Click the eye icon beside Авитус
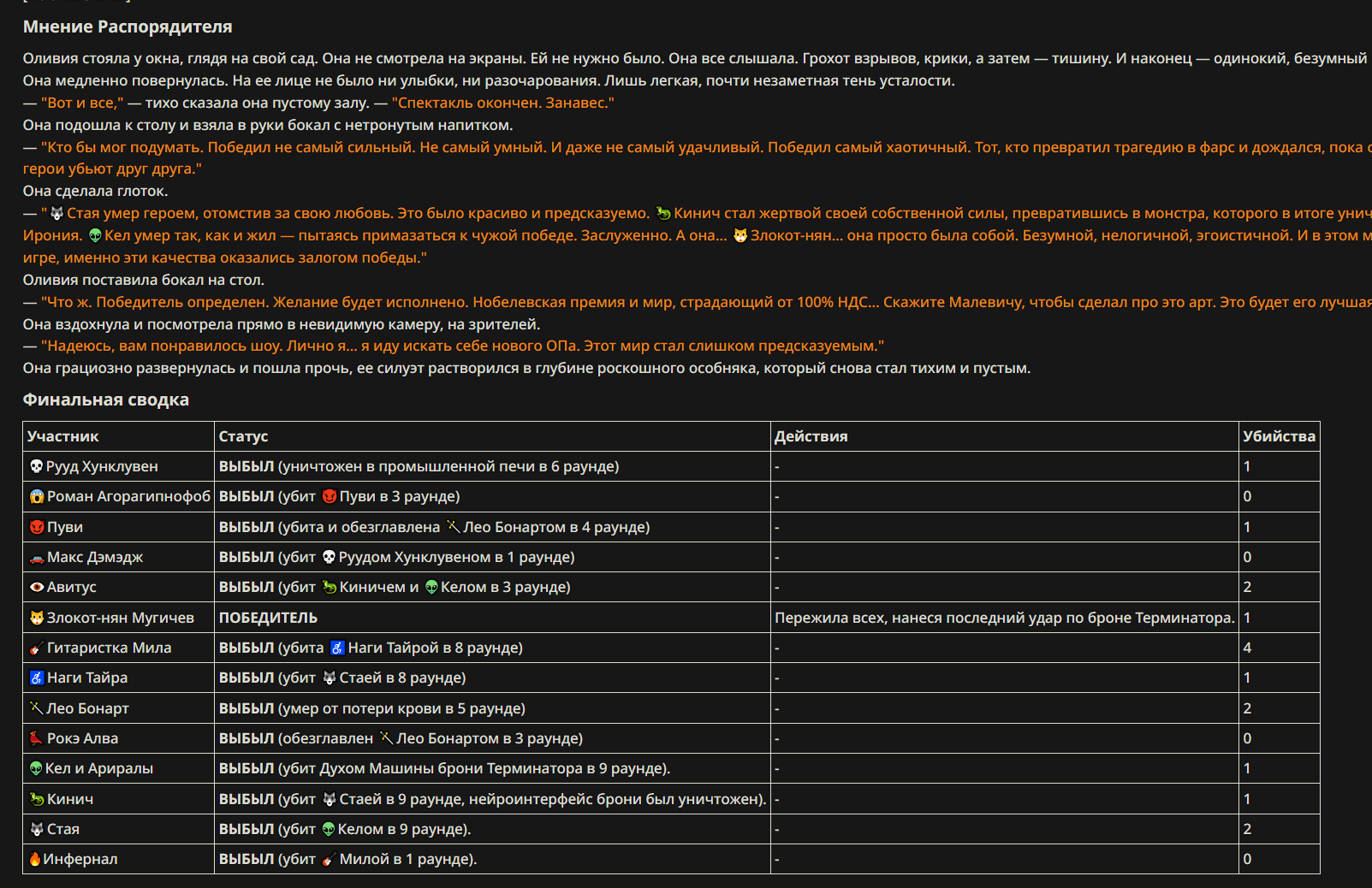1372x888 pixels. (37, 587)
